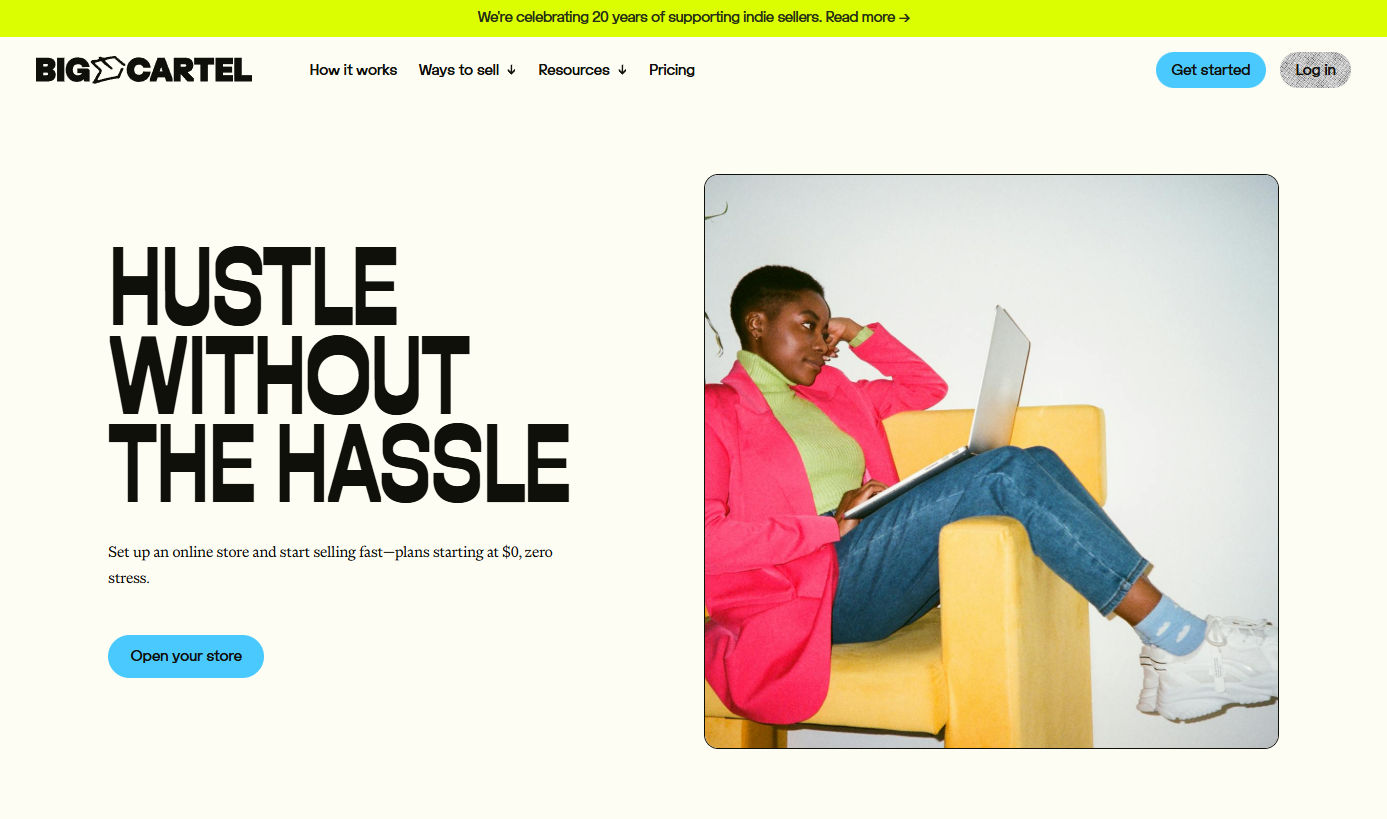
Task: Open the How it works page
Action: [x=353, y=70]
